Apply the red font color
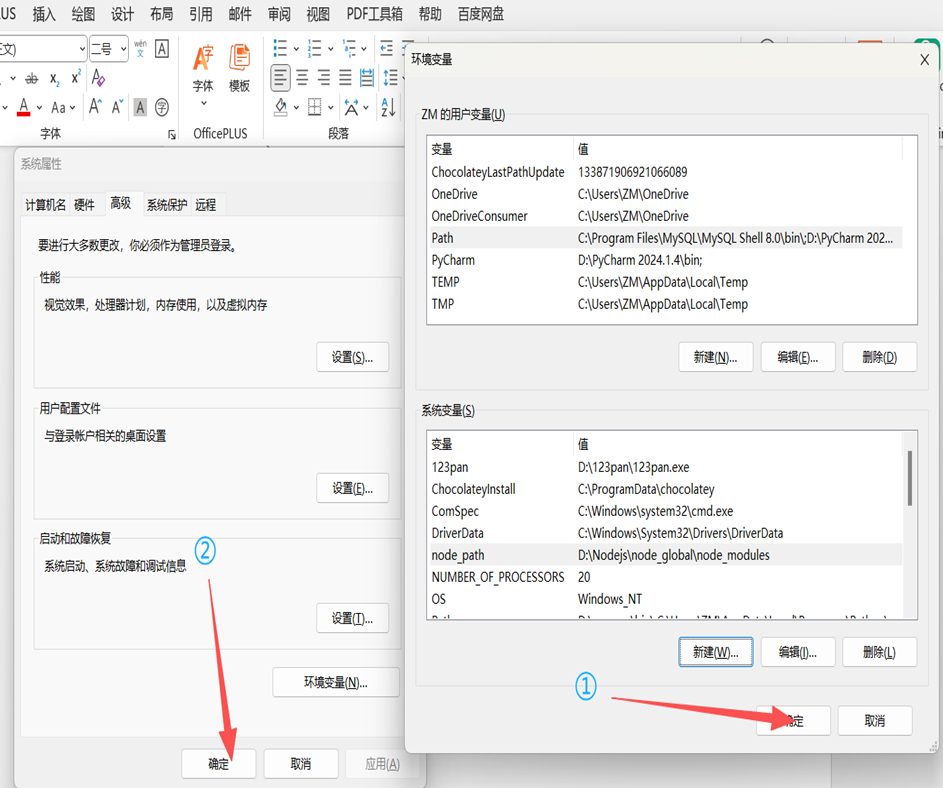 (x=23, y=107)
